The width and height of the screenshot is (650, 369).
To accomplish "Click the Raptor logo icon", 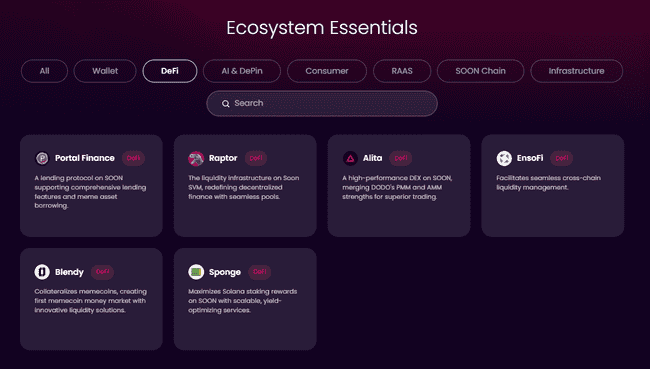I will tap(196, 158).
